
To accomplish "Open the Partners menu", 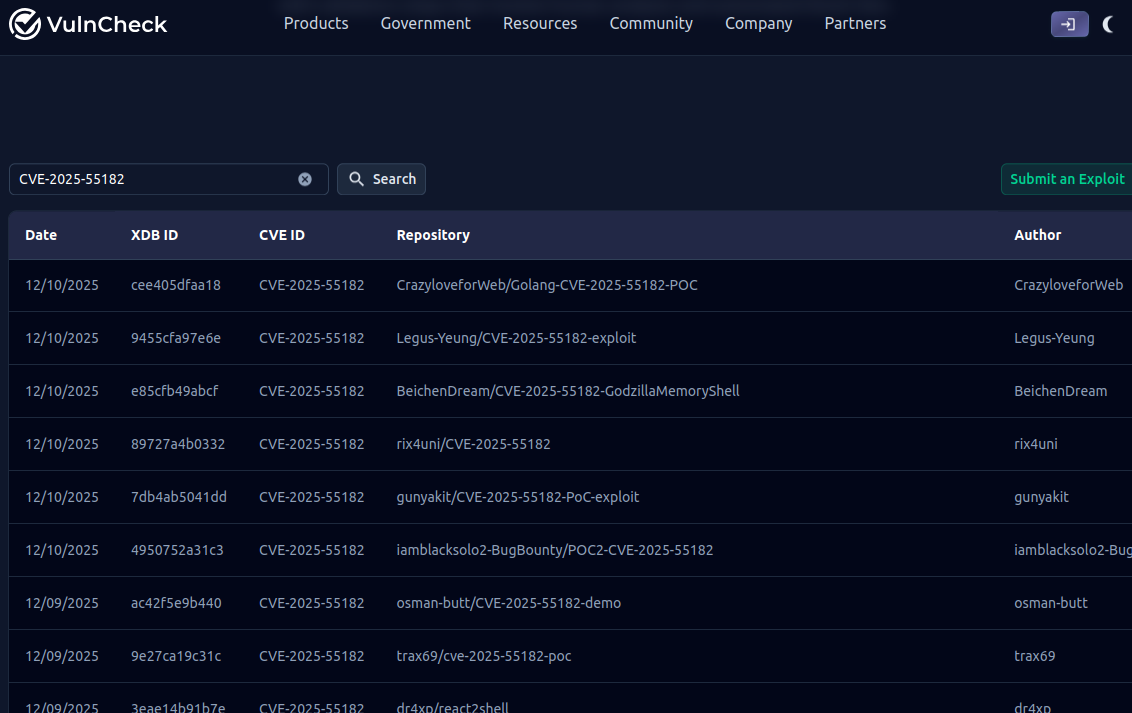I will point(855,23).
